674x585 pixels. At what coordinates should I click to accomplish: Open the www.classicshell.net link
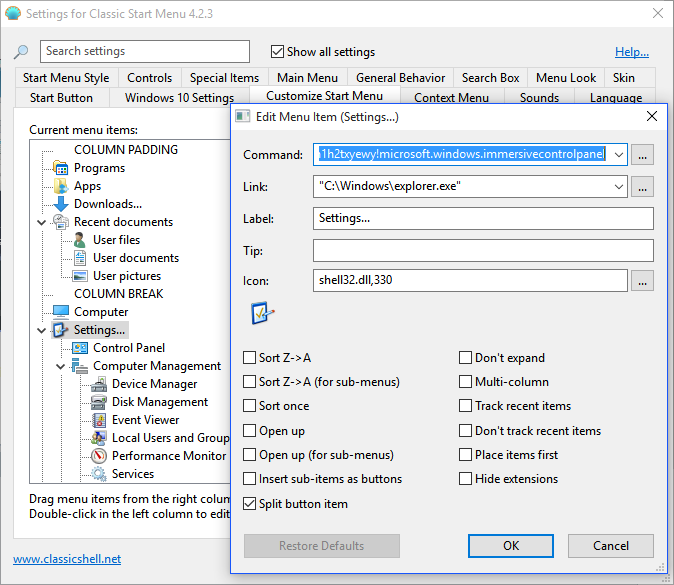pyautogui.click(x=67, y=559)
